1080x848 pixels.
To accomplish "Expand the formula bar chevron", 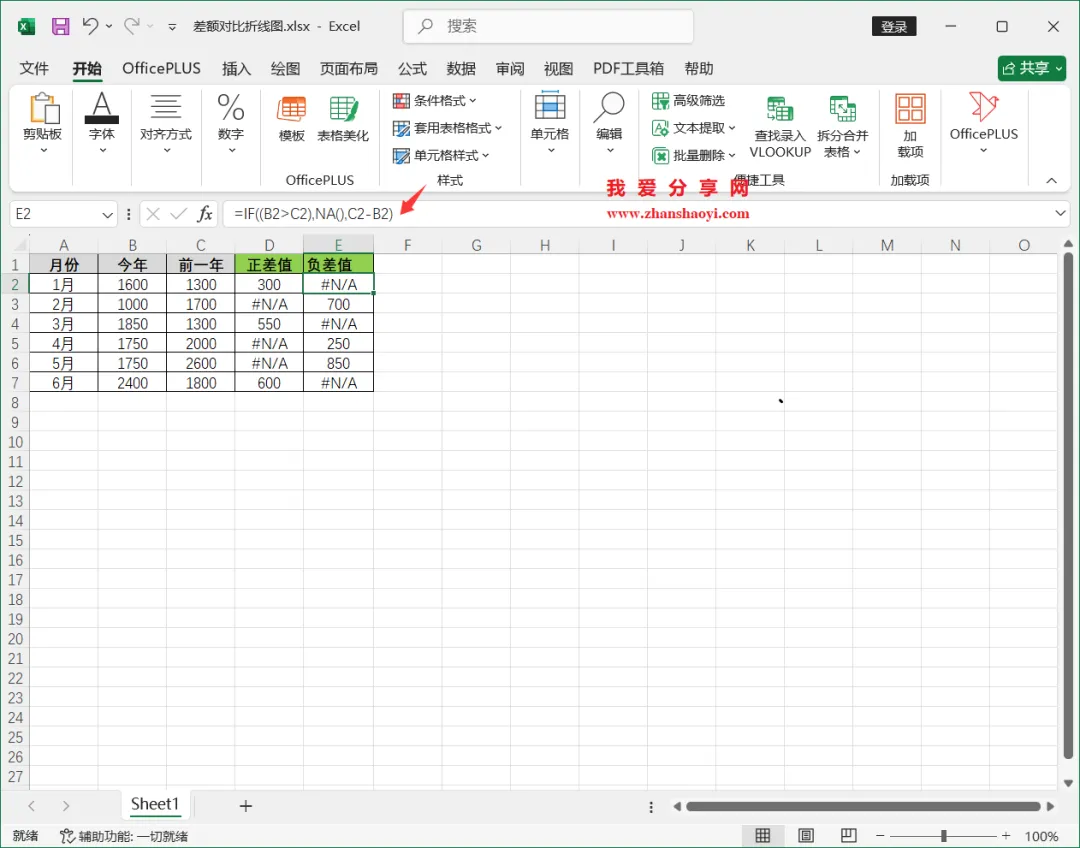I will coord(1060,214).
